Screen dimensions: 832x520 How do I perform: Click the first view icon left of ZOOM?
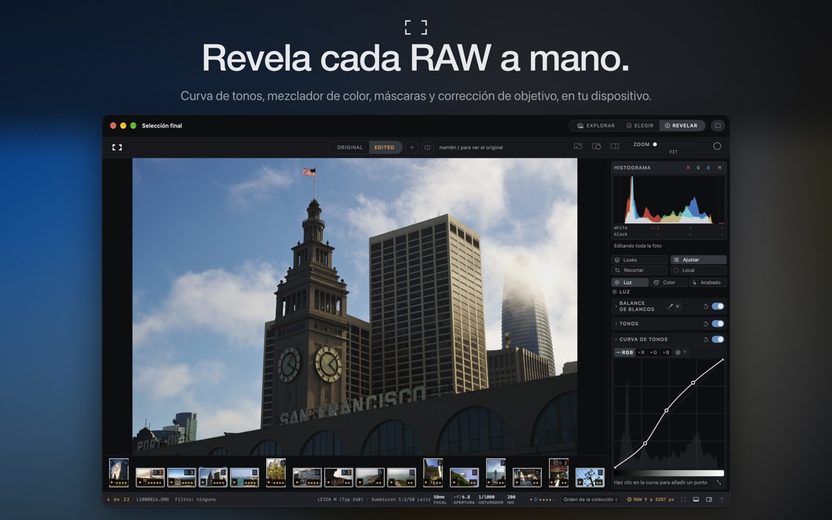click(x=578, y=146)
